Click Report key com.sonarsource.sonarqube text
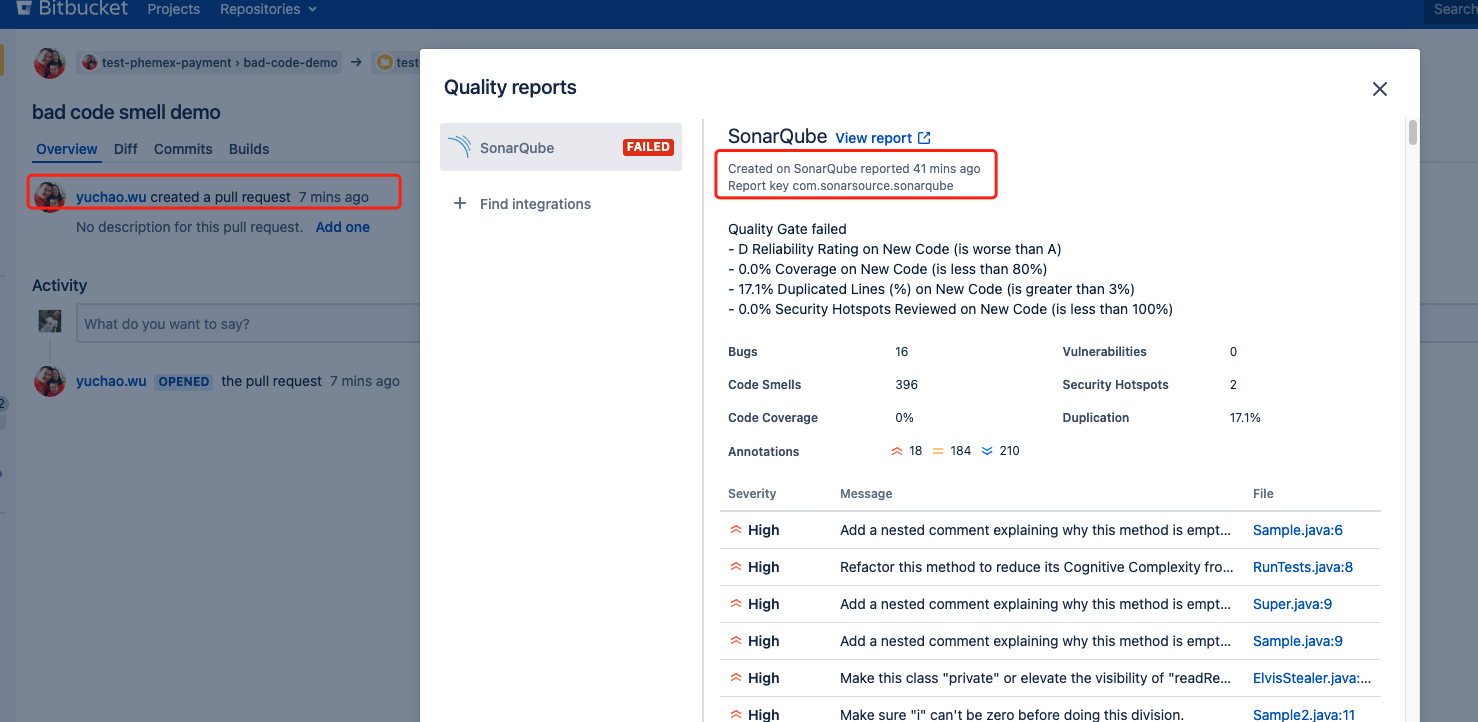This screenshot has width=1478, height=722. [840, 186]
